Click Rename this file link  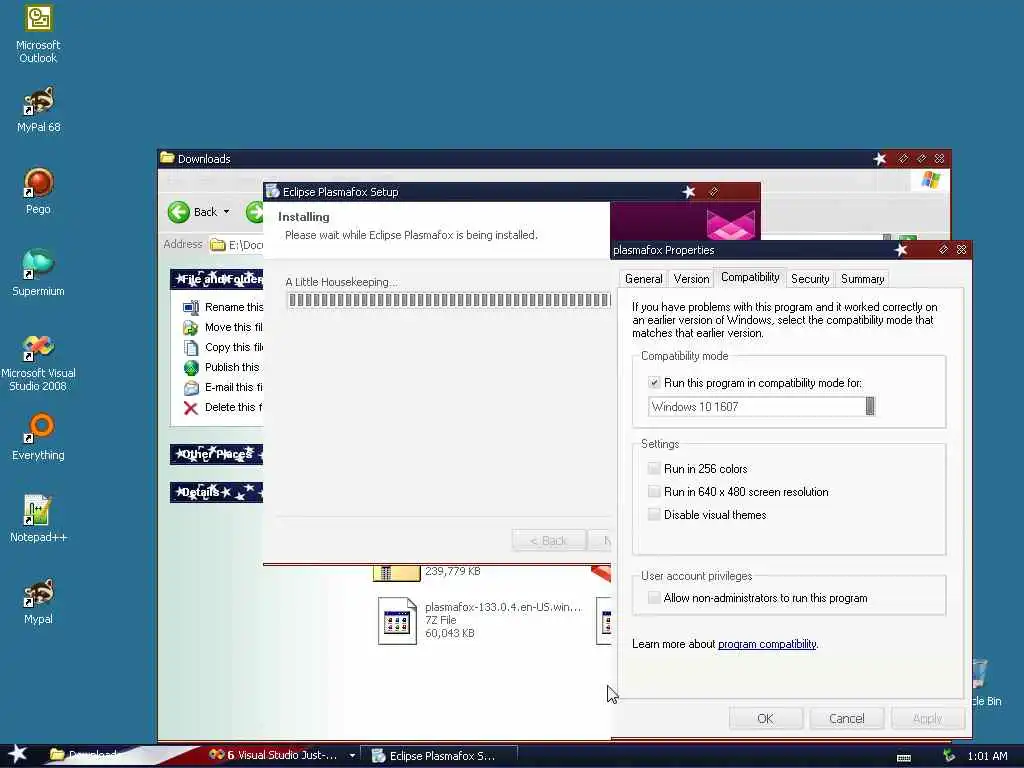(234, 307)
